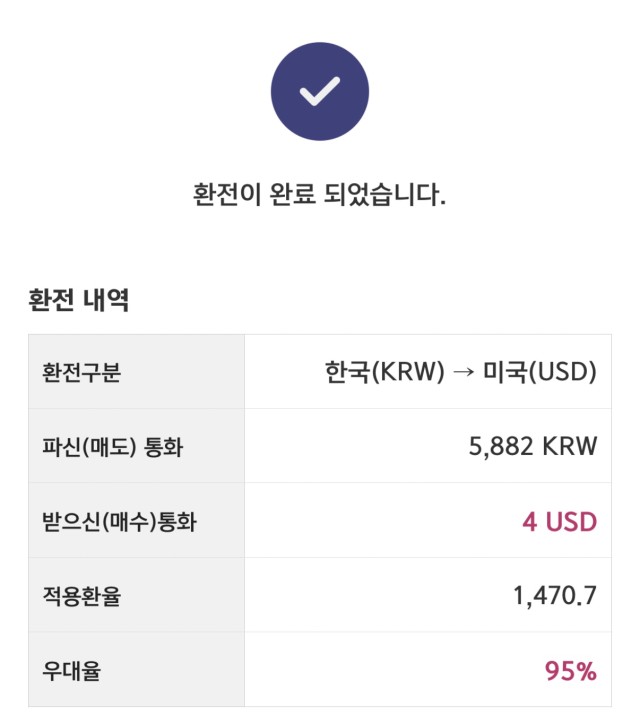Viewport: 640px width, 723px height.
Task: Click the 95% preferential rate value
Action: coord(571,670)
